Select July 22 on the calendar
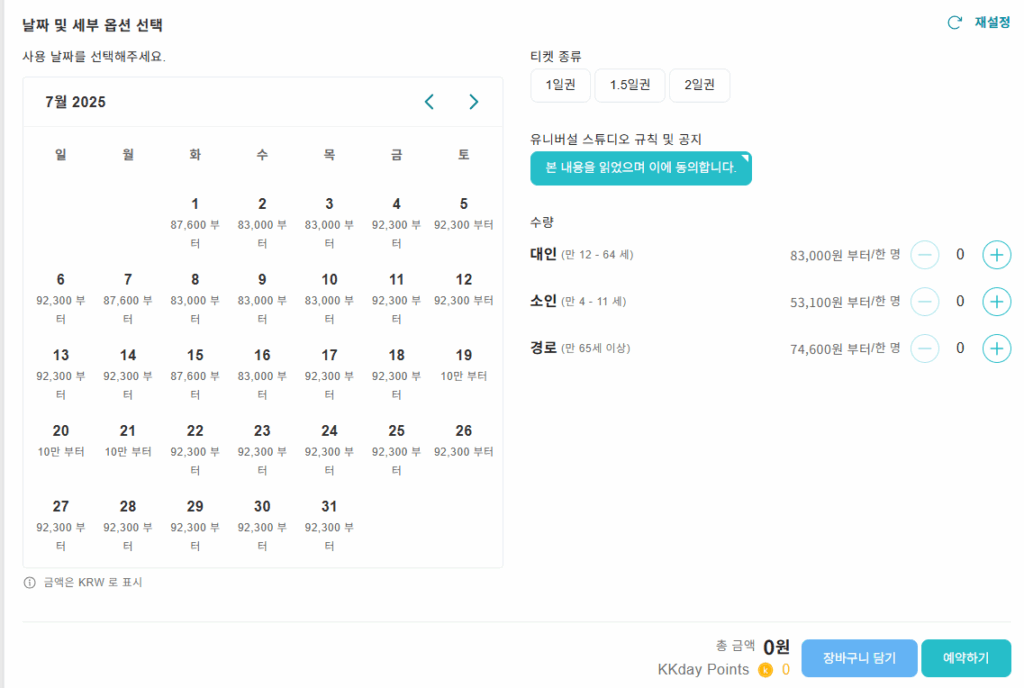The image size is (1024, 688). [195, 450]
